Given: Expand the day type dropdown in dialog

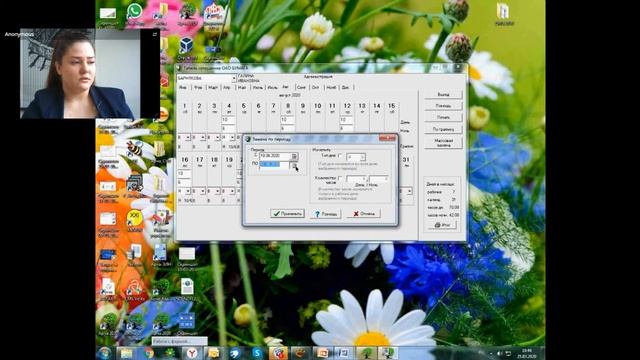Looking at the screenshot, I should click(362, 157).
